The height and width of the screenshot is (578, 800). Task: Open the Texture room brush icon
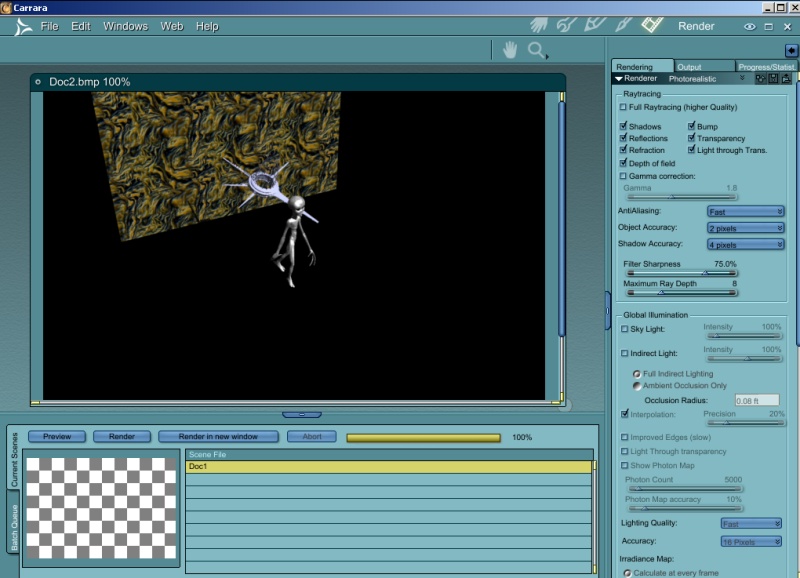click(624, 25)
